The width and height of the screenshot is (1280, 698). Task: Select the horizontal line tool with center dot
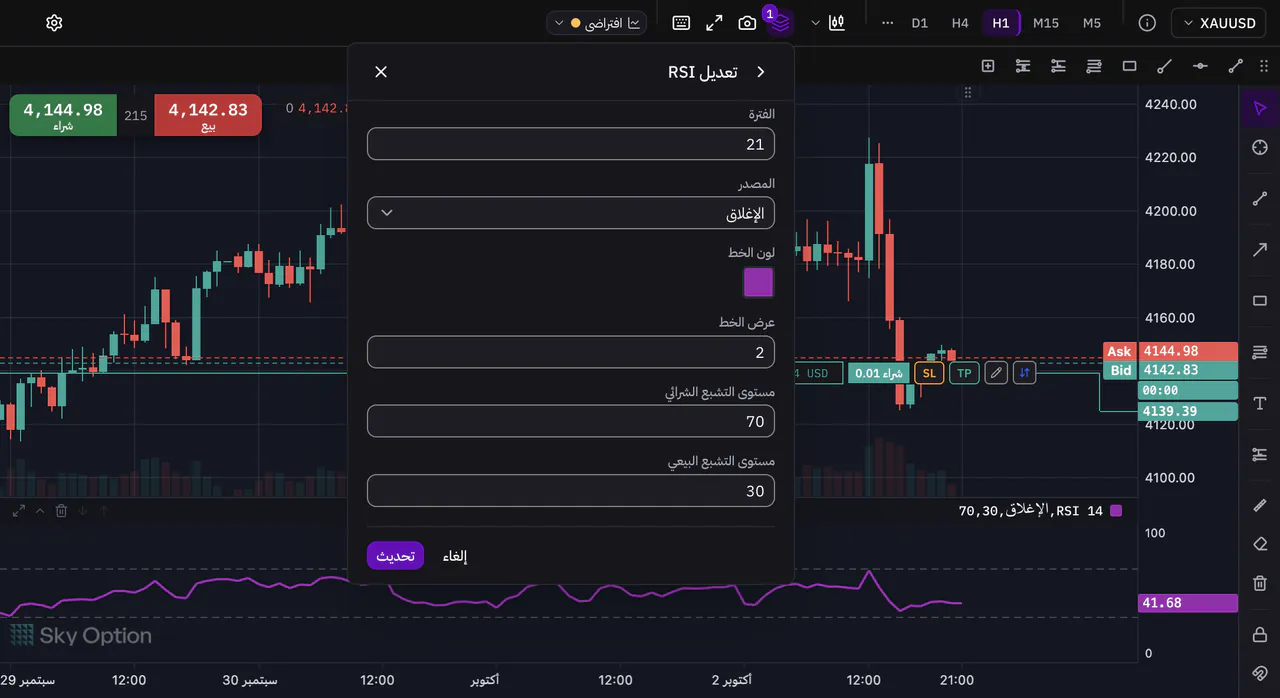[1200, 66]
